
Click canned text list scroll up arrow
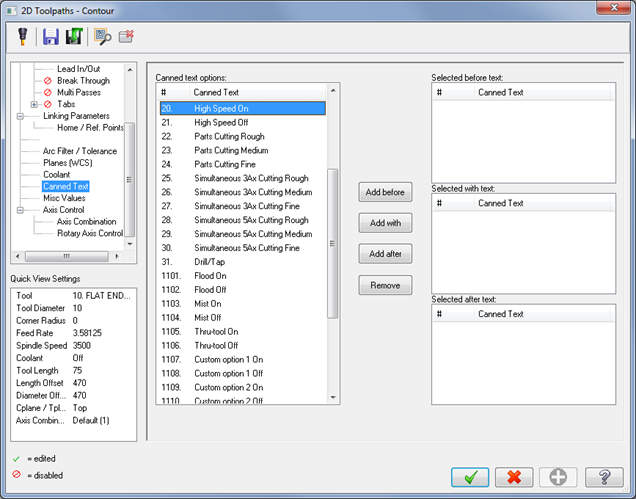coord(333,90)
